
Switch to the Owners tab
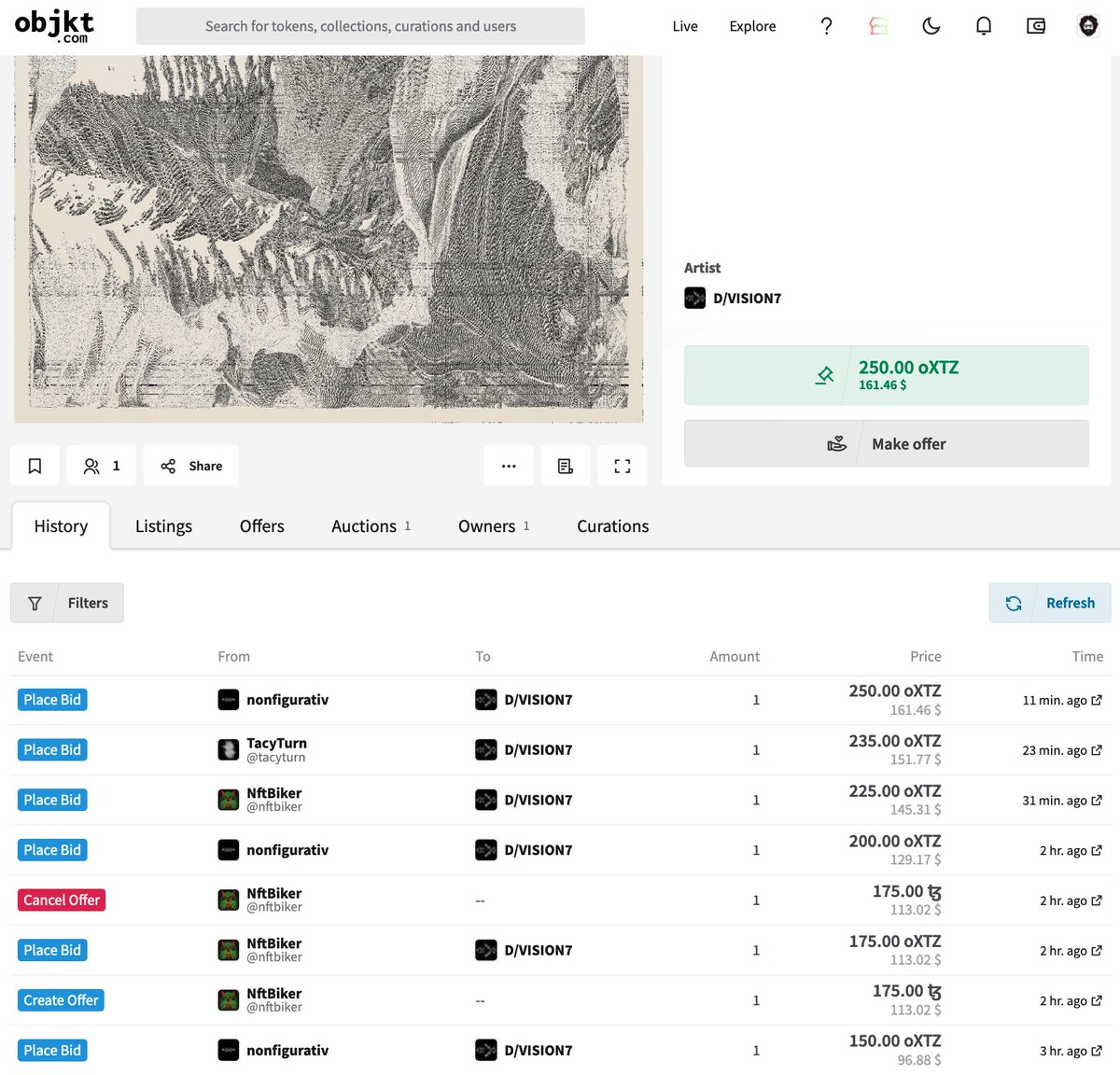[494, 526]
